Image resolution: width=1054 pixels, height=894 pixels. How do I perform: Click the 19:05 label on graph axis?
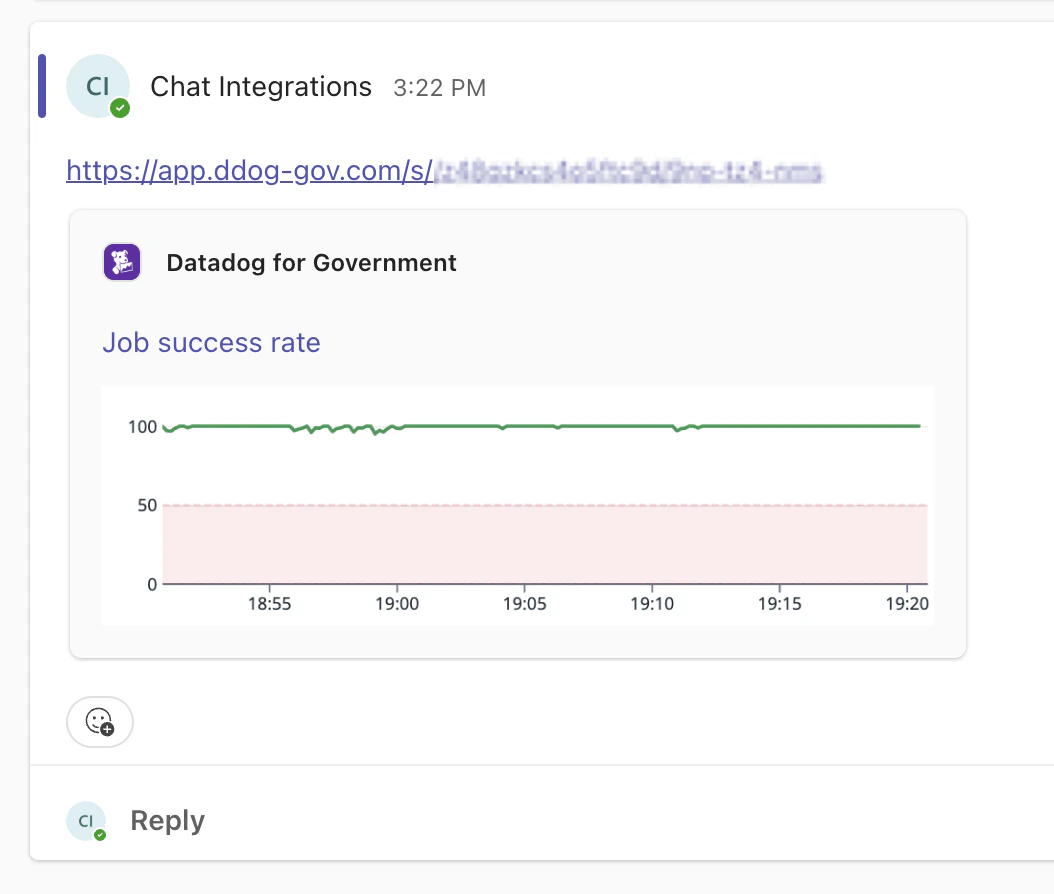[x=524, y=604]
